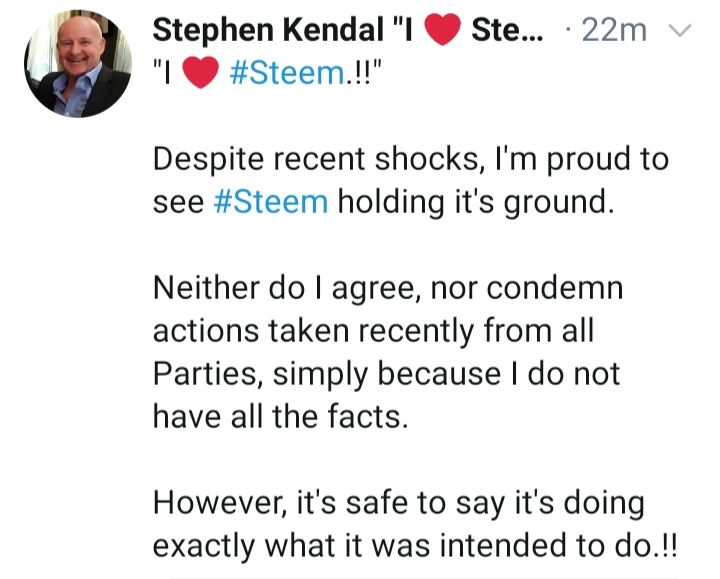Click the 'Neither do I agree' line

pos(388,288)
